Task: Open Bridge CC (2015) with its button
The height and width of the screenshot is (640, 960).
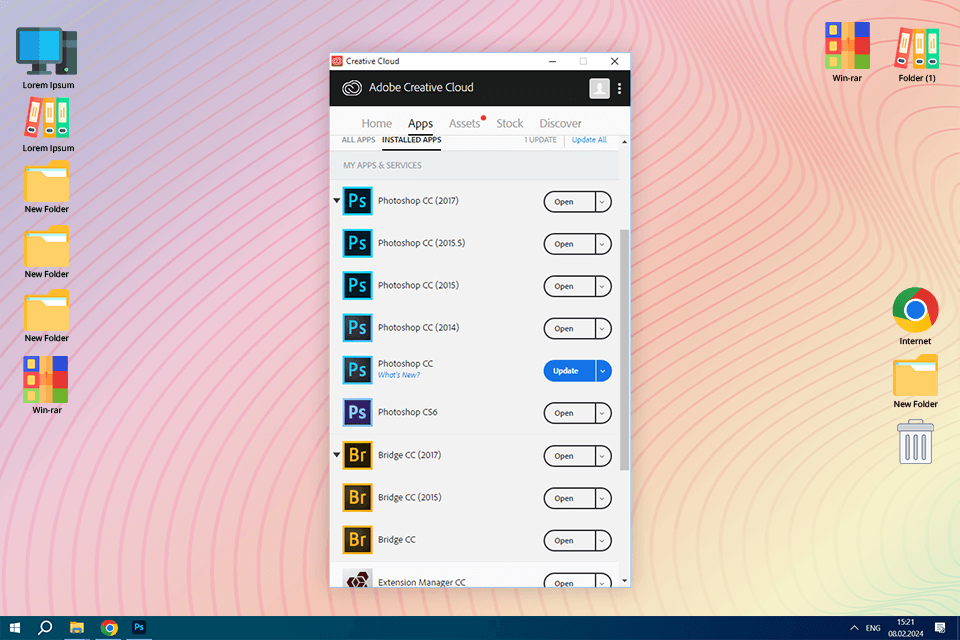Action: pyautogui.click(x=569, y=498)
